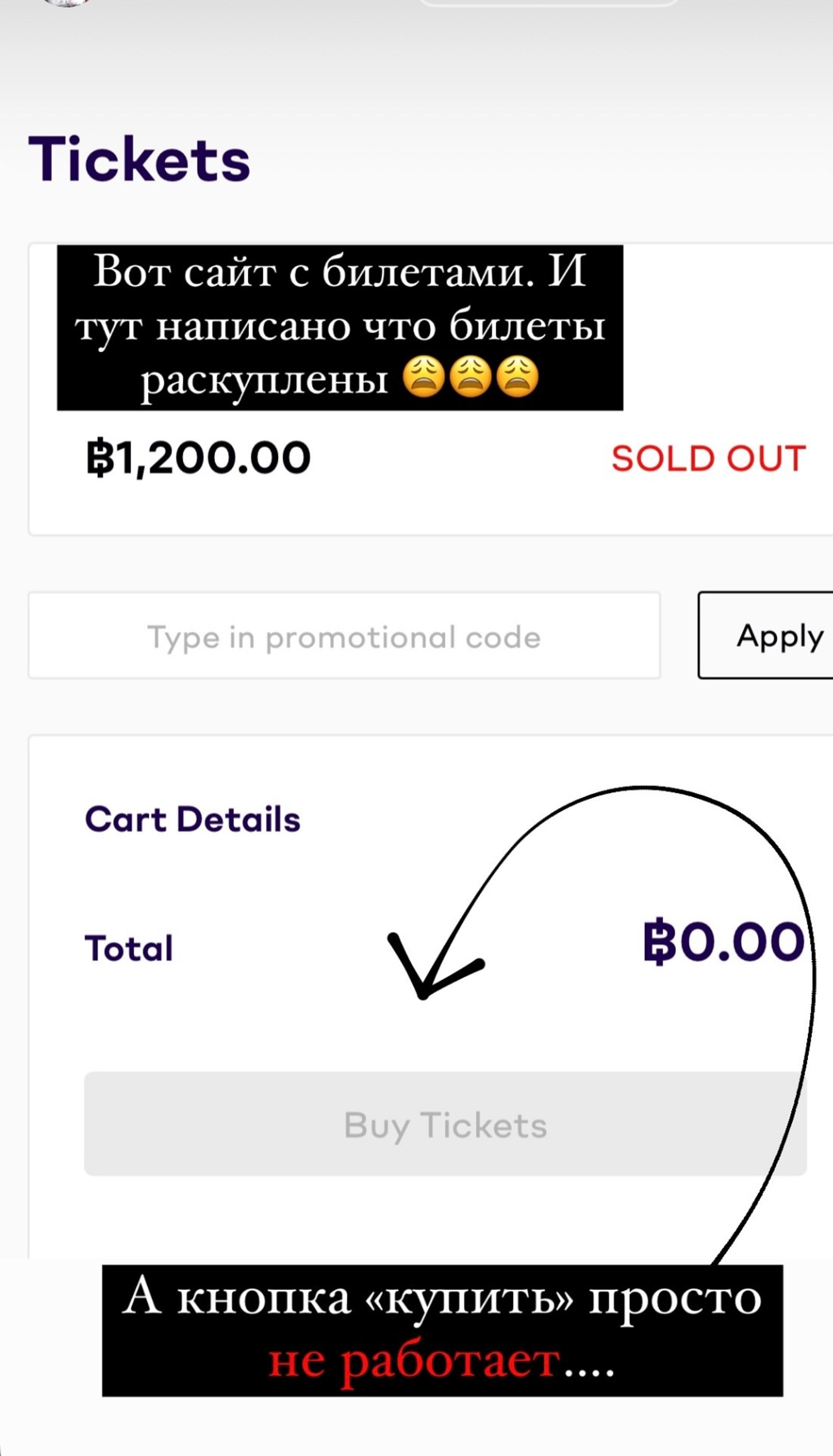833x1456 pixels.
Task: Click the 'тут написано что билеты' caption line
Action: [340, 327]
